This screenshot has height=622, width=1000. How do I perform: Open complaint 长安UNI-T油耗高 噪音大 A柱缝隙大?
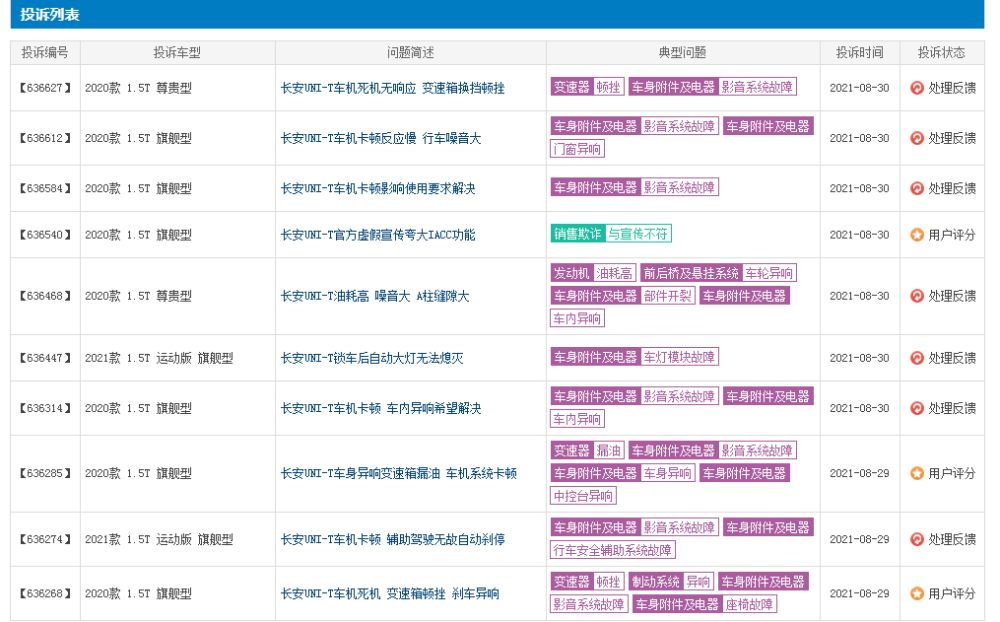click(375, 296)
